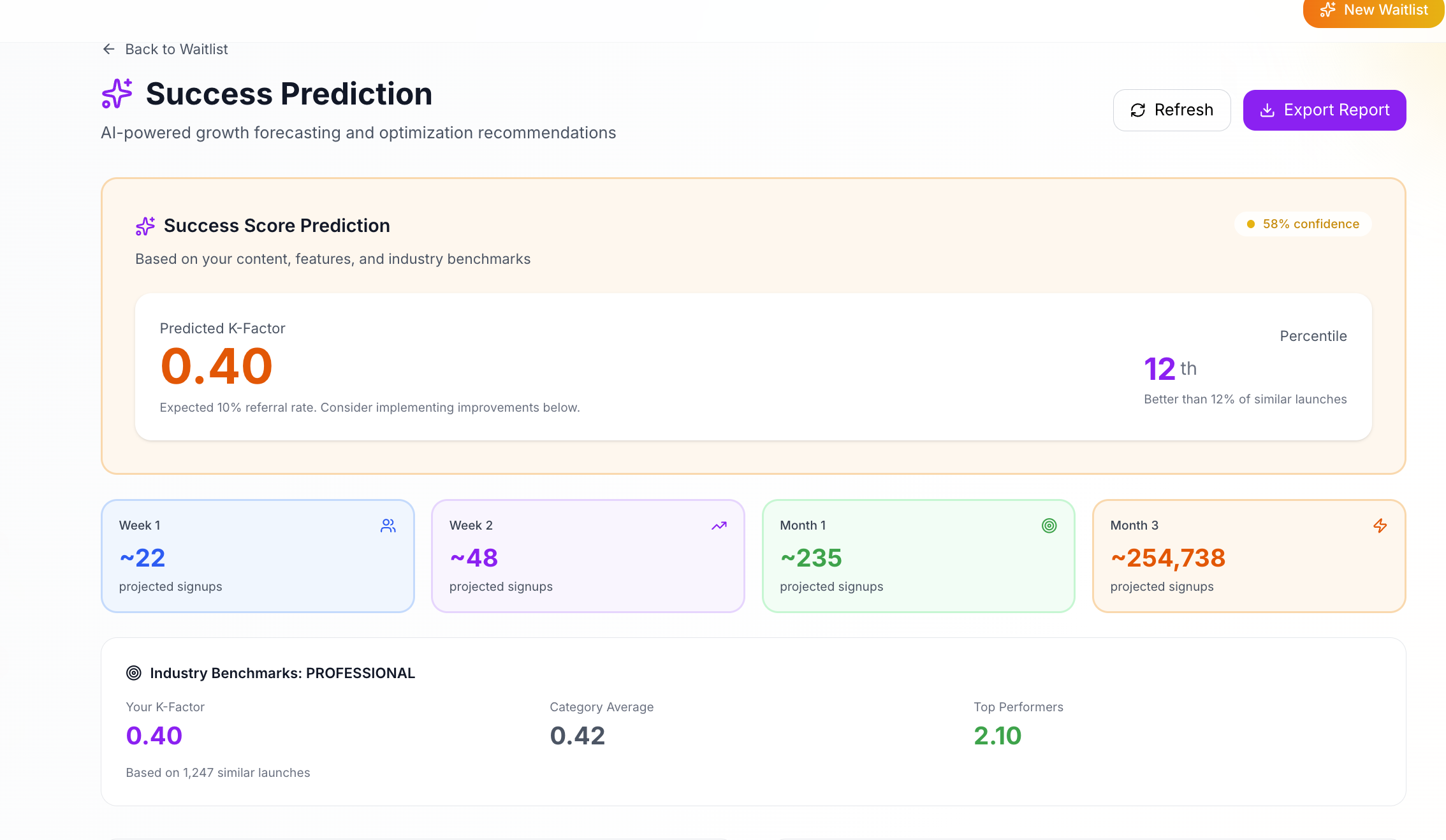Open New Waitlist via the orange button
Image resolution: width=1446 pixels, height=840 pixels.
coord(1373,11)
